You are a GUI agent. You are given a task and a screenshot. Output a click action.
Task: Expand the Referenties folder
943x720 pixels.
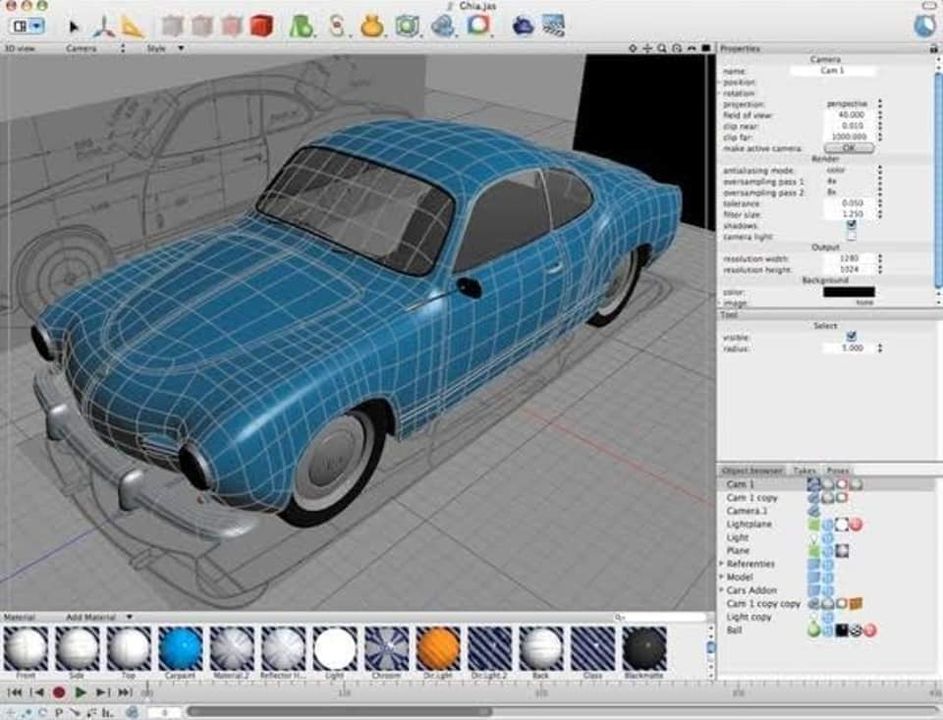point(722,564)
